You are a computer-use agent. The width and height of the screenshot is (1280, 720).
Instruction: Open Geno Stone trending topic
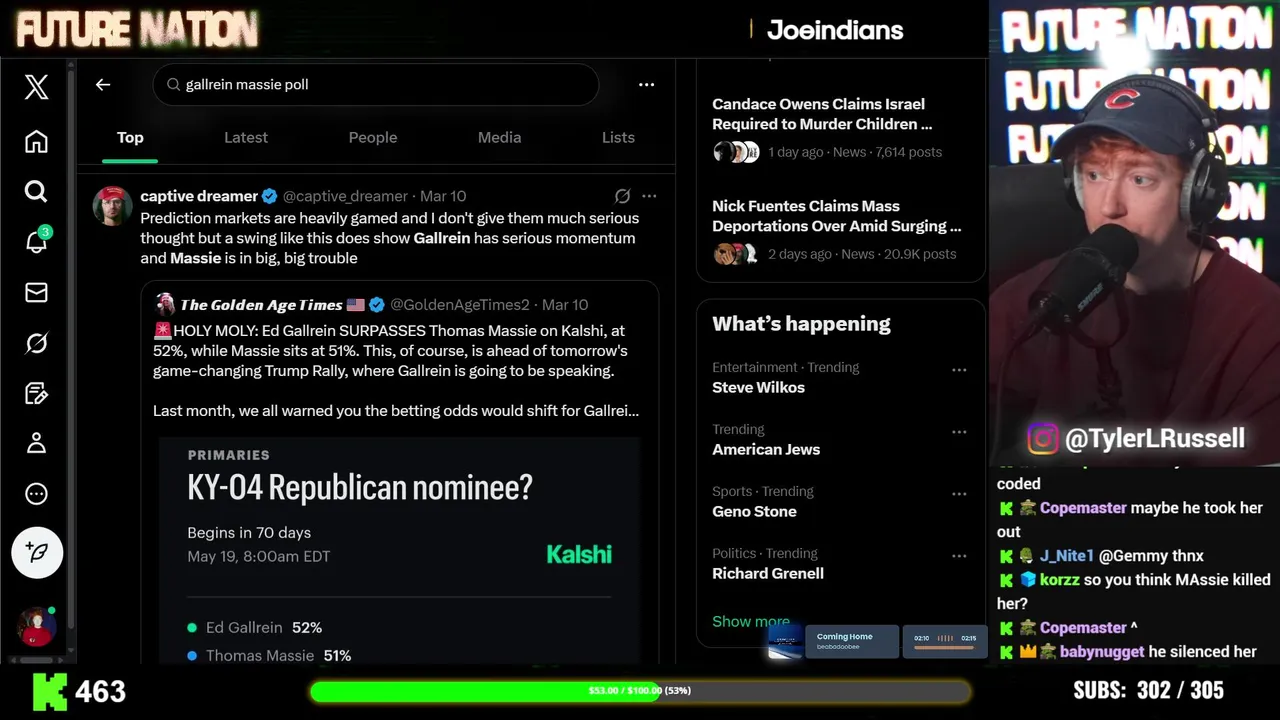pyautogui.click(x=754, y=512)
